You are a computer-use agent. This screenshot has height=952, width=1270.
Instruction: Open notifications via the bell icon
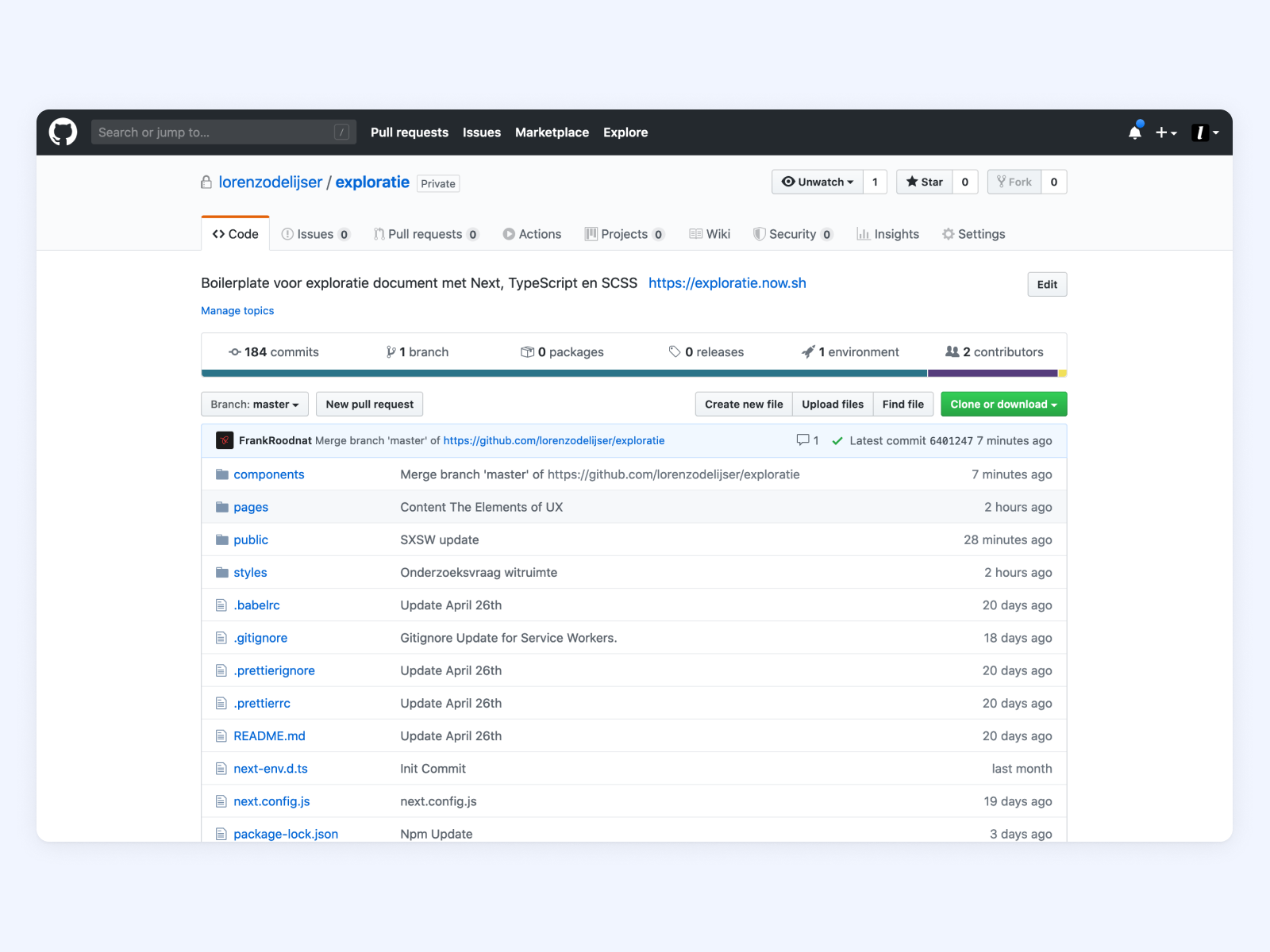coord(1134,132)
